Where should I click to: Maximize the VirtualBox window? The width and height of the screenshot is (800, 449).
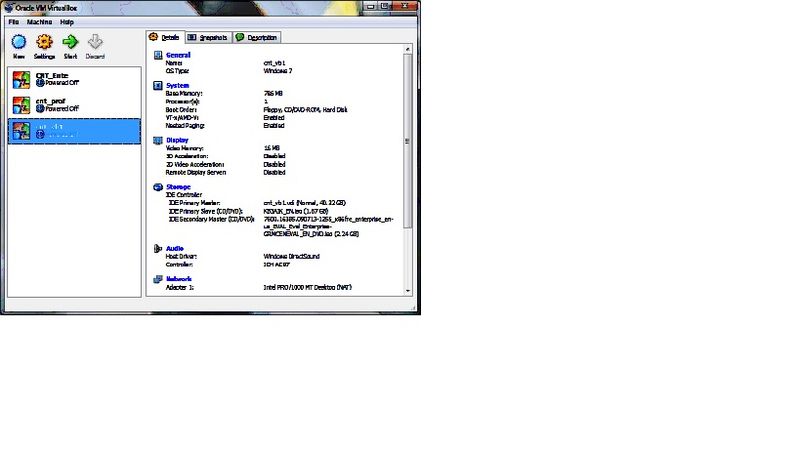(385, 6)
